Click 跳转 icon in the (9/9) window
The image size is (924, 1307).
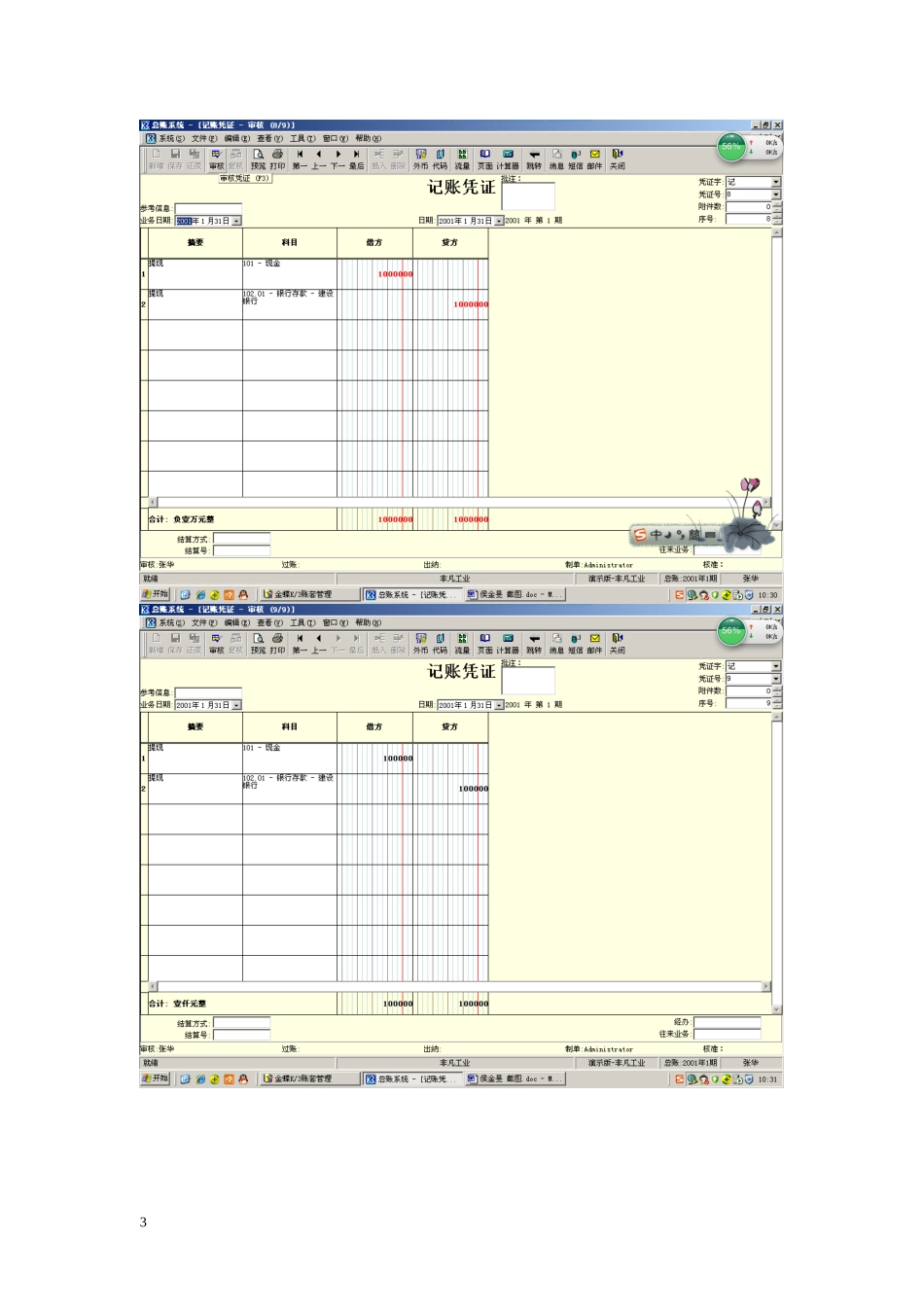pos(534,644)
